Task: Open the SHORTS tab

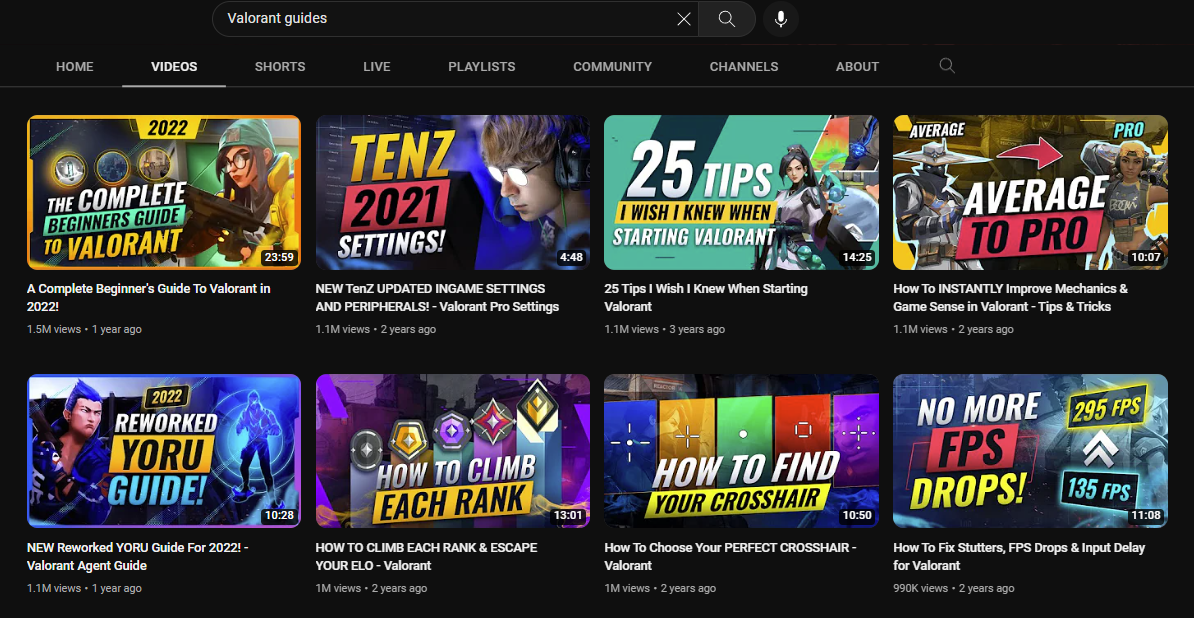Action: pos(280,67)
